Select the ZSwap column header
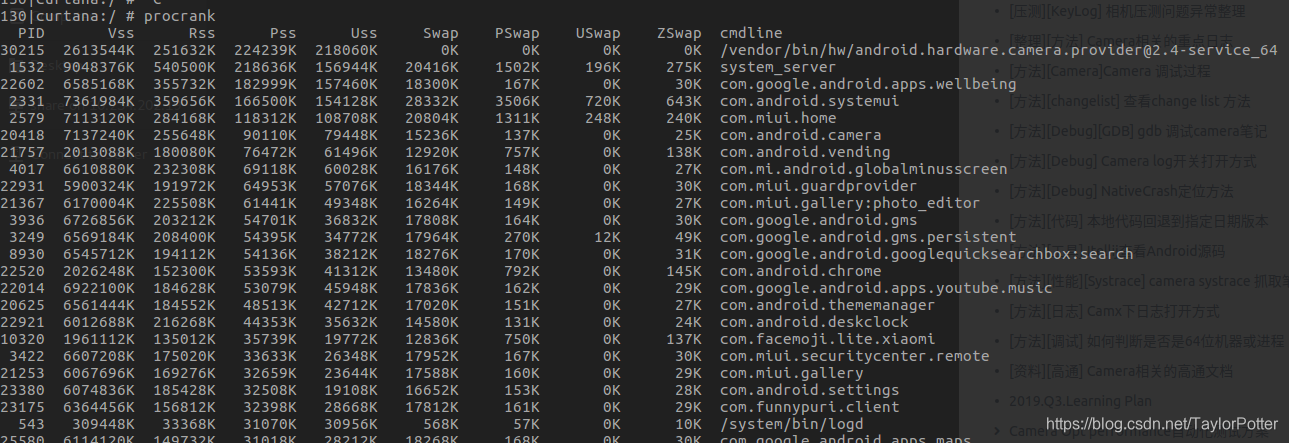 point(680,34)
